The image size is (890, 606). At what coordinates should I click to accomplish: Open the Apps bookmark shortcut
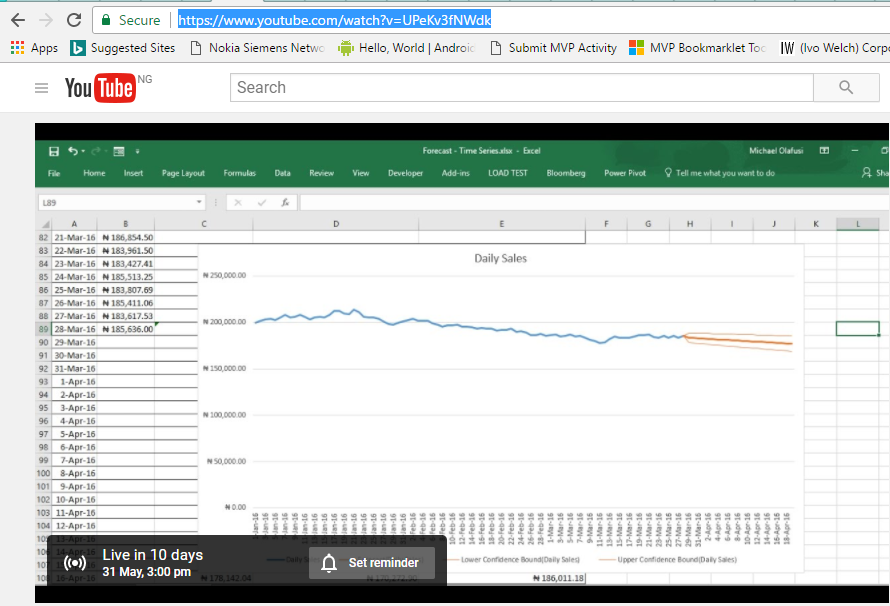tap(35, 48)
